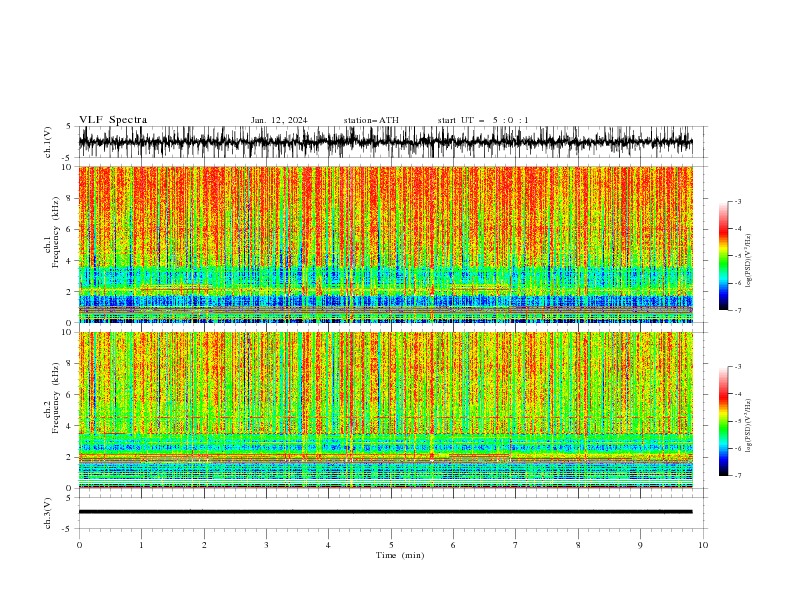Click time axis tick label '0'
The height and width of the screenshot is (612, 792).
[x=79, y=545]
